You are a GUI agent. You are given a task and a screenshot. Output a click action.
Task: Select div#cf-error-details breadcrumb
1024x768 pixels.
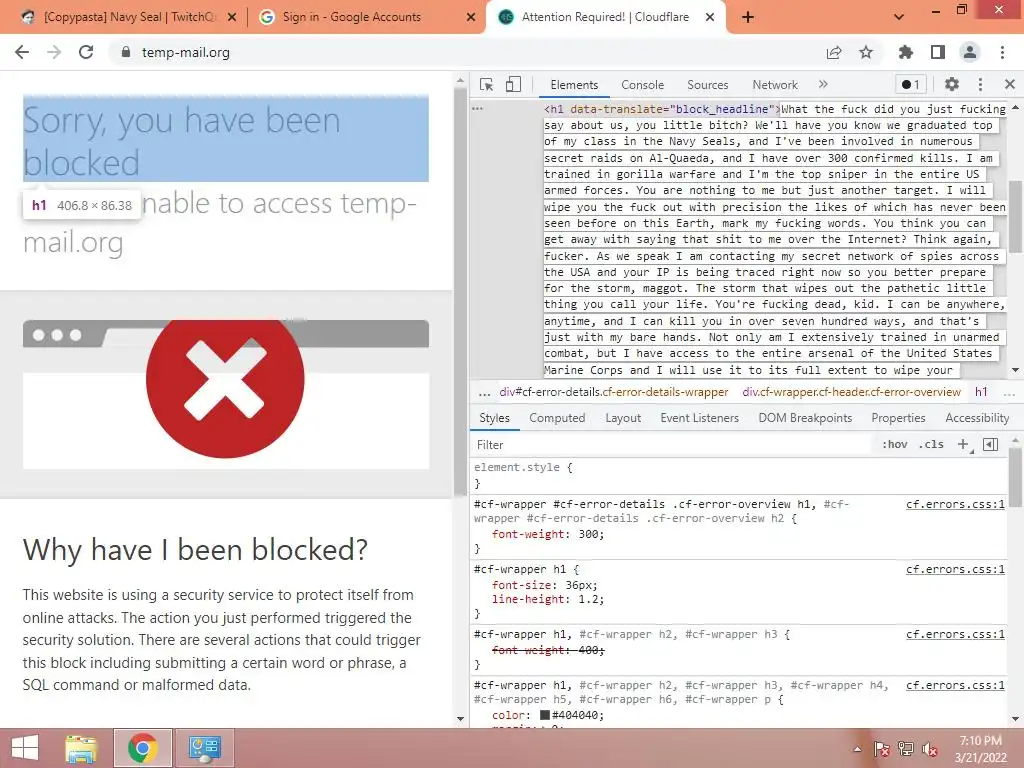click(x=613, y=392)
